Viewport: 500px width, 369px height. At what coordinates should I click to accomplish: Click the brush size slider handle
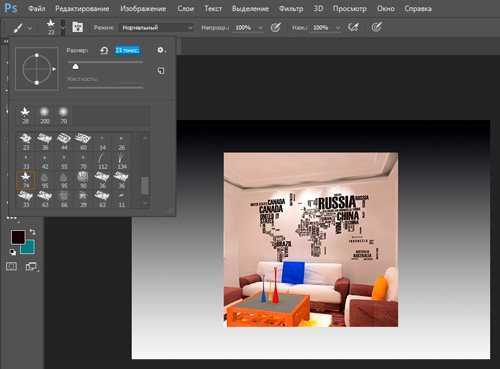(x=76, y=67)
